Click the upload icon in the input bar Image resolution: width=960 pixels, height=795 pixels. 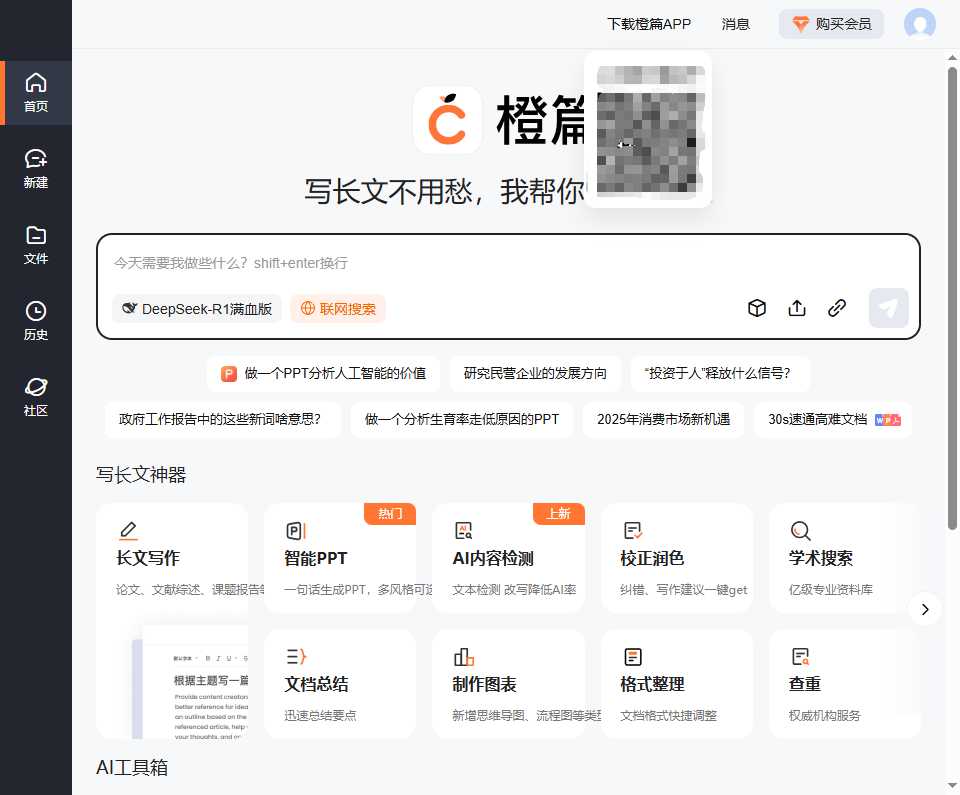click(797, 308)
